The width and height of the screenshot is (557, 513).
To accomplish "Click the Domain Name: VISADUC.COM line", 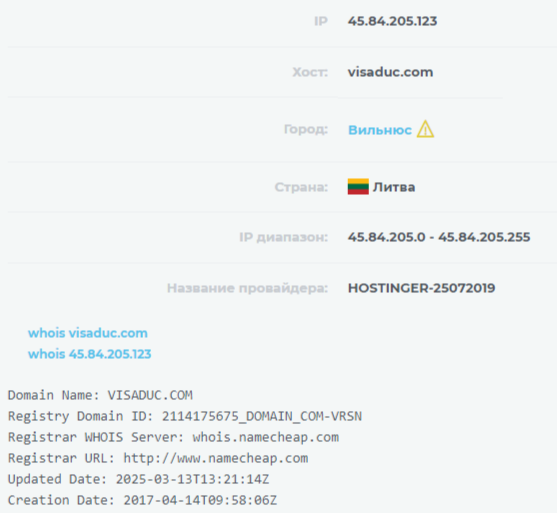I will pos(100,395).
